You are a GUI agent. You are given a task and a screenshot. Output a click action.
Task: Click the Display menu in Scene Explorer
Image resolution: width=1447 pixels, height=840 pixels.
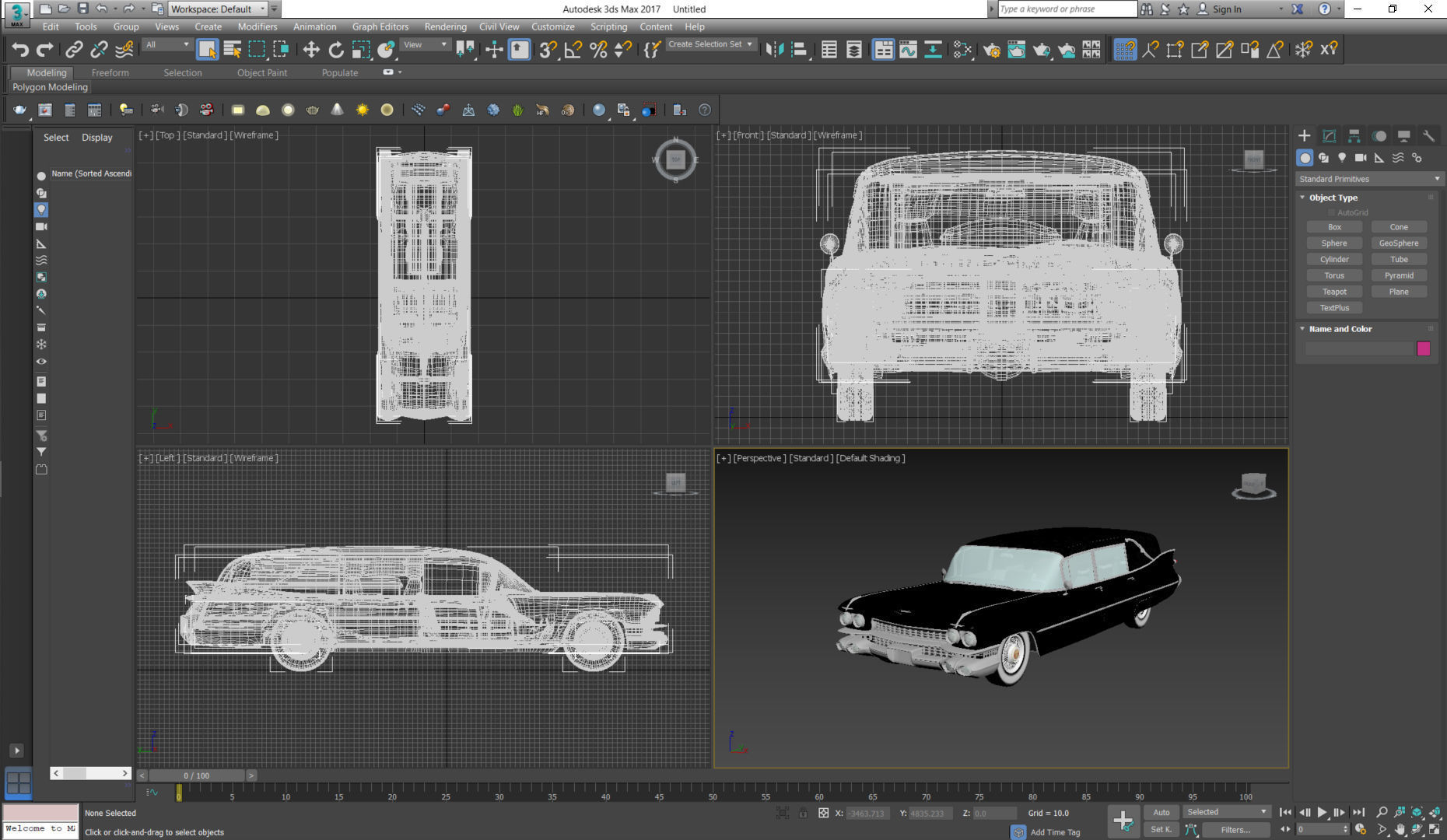97,138
